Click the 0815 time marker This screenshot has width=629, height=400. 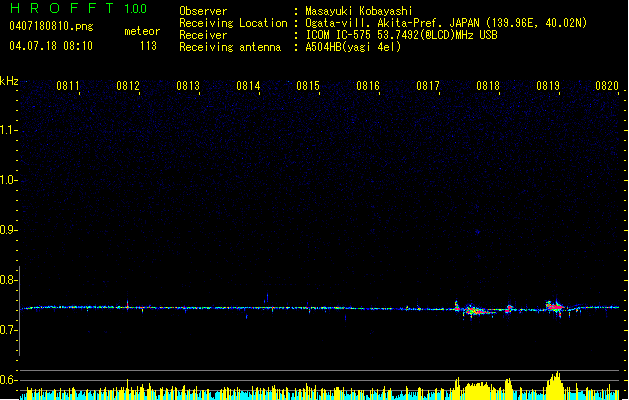click(x=308, y=86)
